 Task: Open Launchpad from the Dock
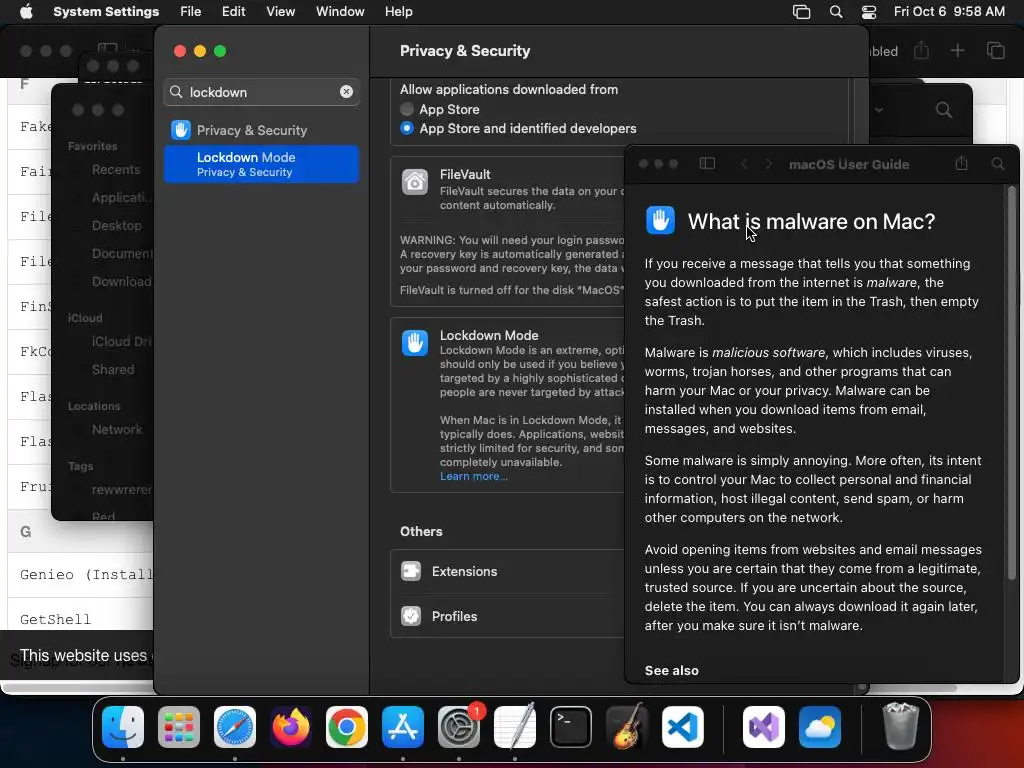pos(179,727)
